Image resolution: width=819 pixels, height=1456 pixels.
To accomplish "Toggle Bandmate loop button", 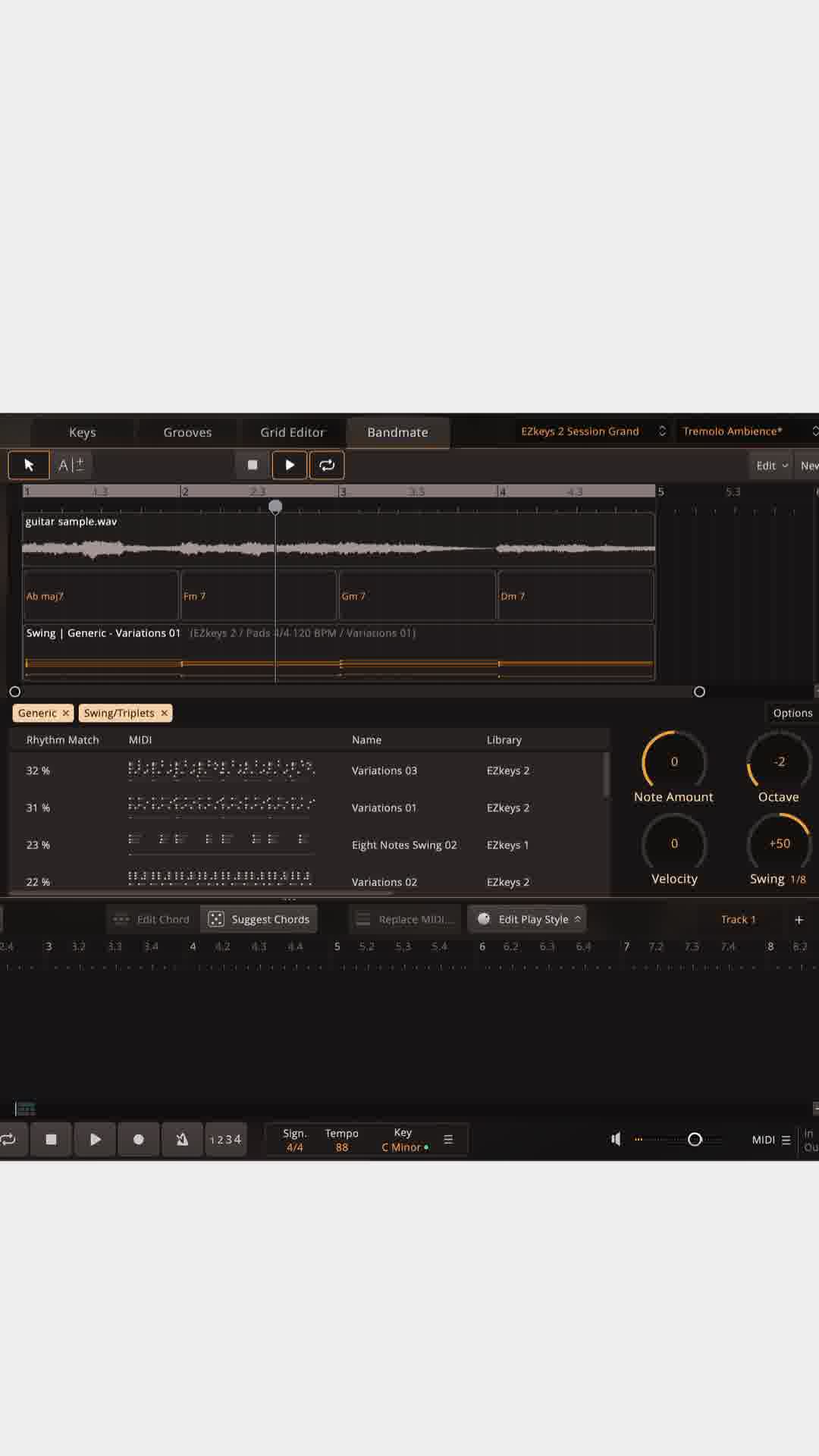I will 327,465.
